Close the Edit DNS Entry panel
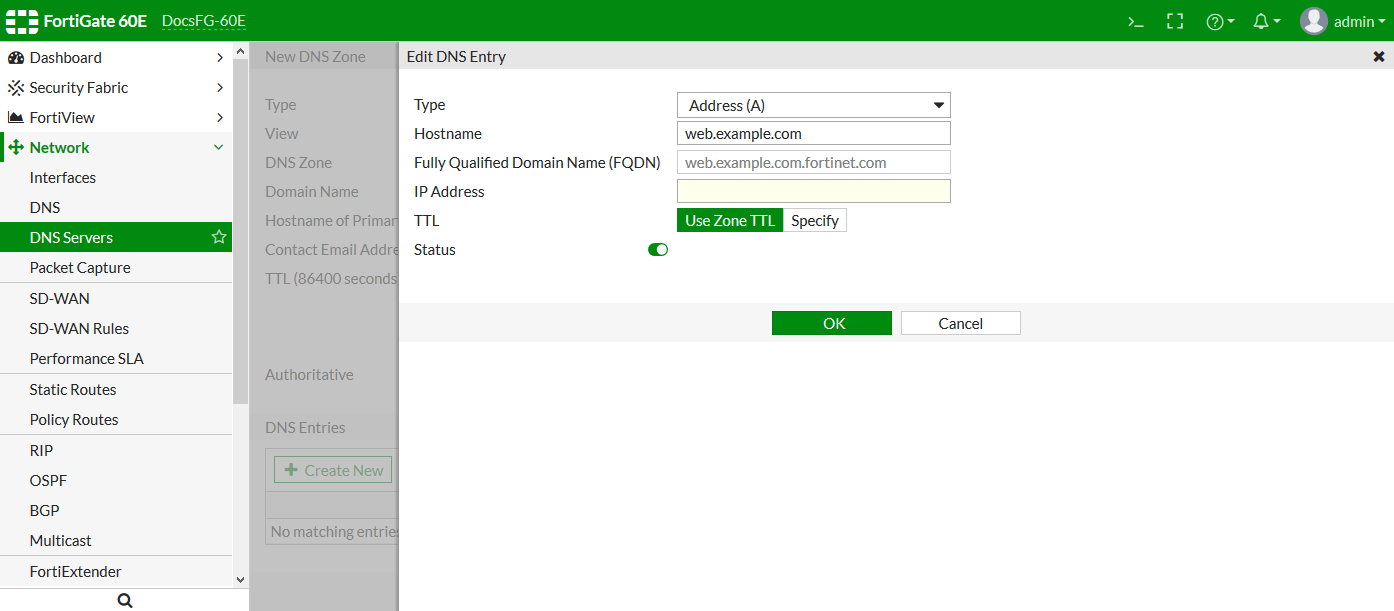Viewport: 1394px width, 611px height. 1379,57
